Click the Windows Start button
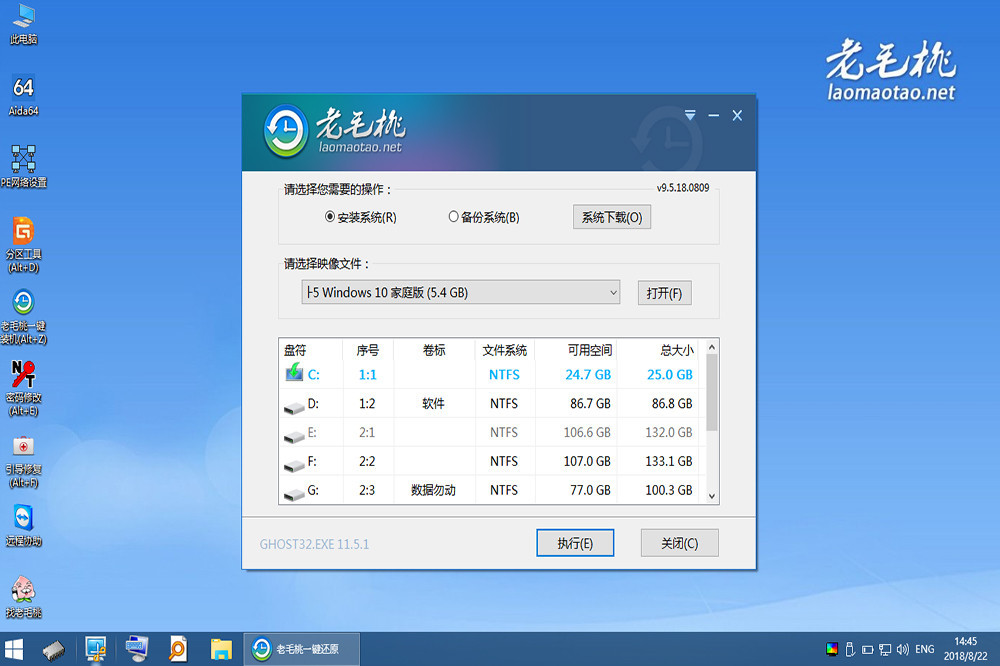 pos(16,649)
